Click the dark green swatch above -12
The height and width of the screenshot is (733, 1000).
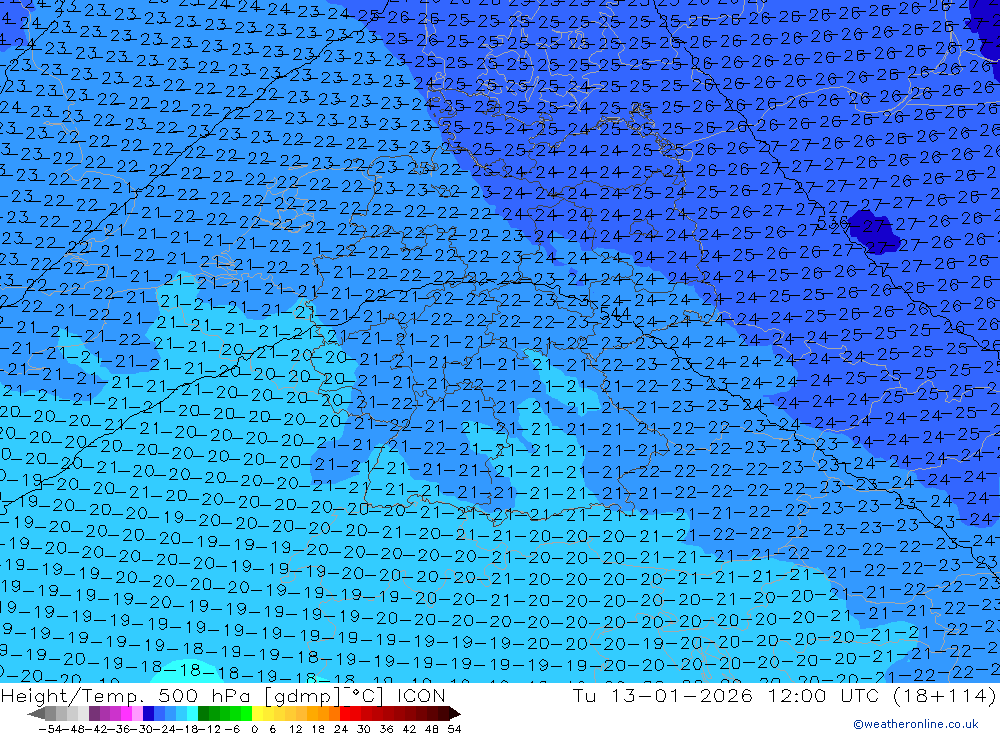click(x=203, y=713)
